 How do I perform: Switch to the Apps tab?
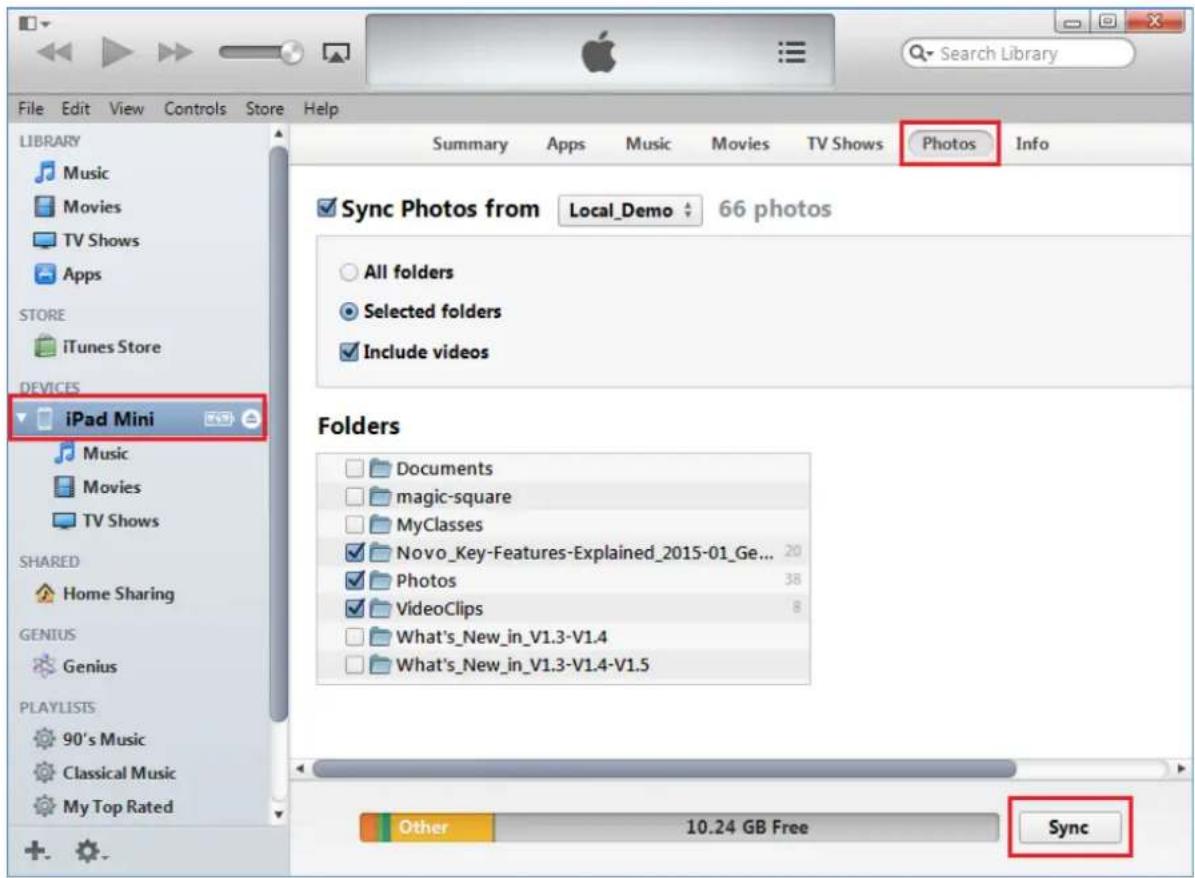coord(565,143)
